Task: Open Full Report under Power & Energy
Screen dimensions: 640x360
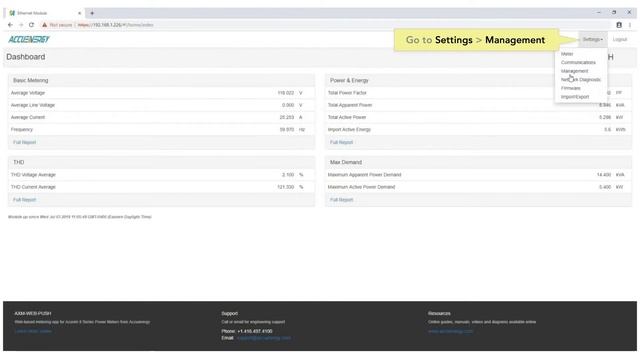Action: (341, 142)
